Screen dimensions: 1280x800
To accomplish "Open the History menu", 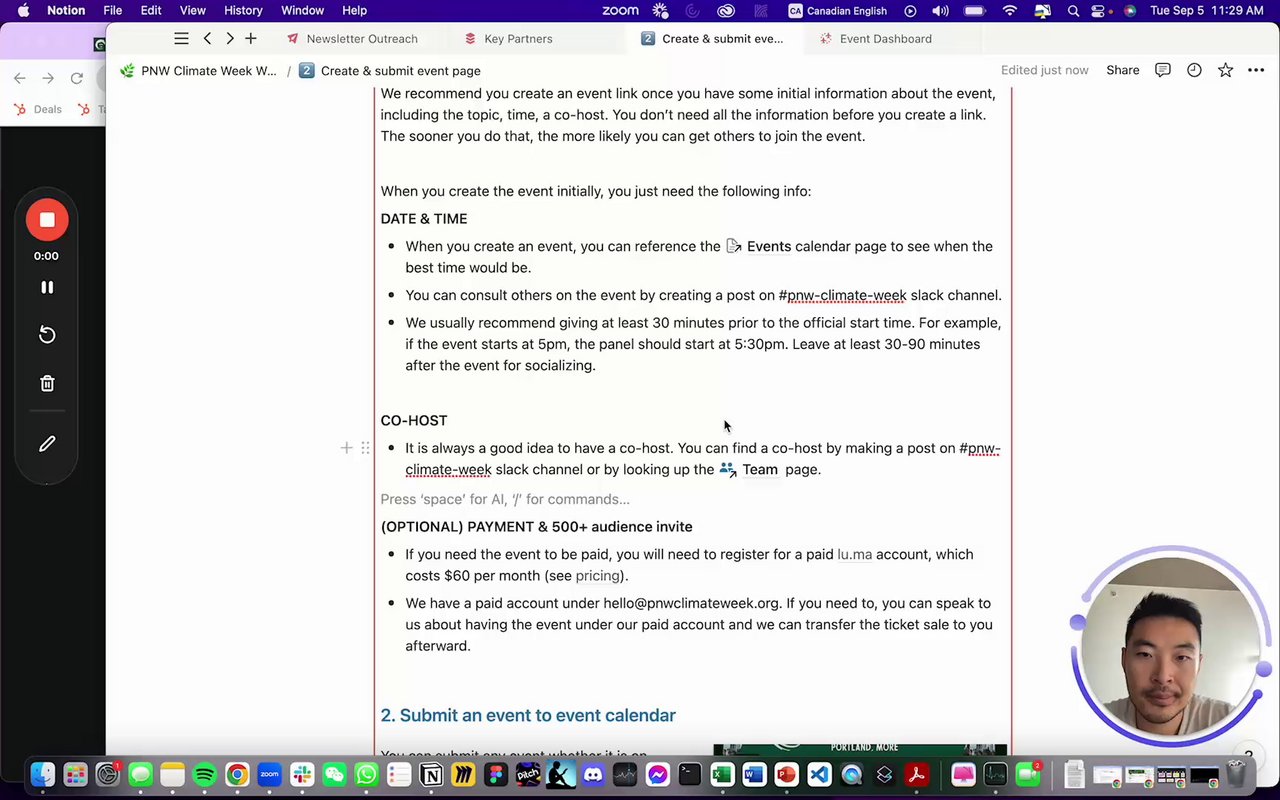I will (243, 10).
